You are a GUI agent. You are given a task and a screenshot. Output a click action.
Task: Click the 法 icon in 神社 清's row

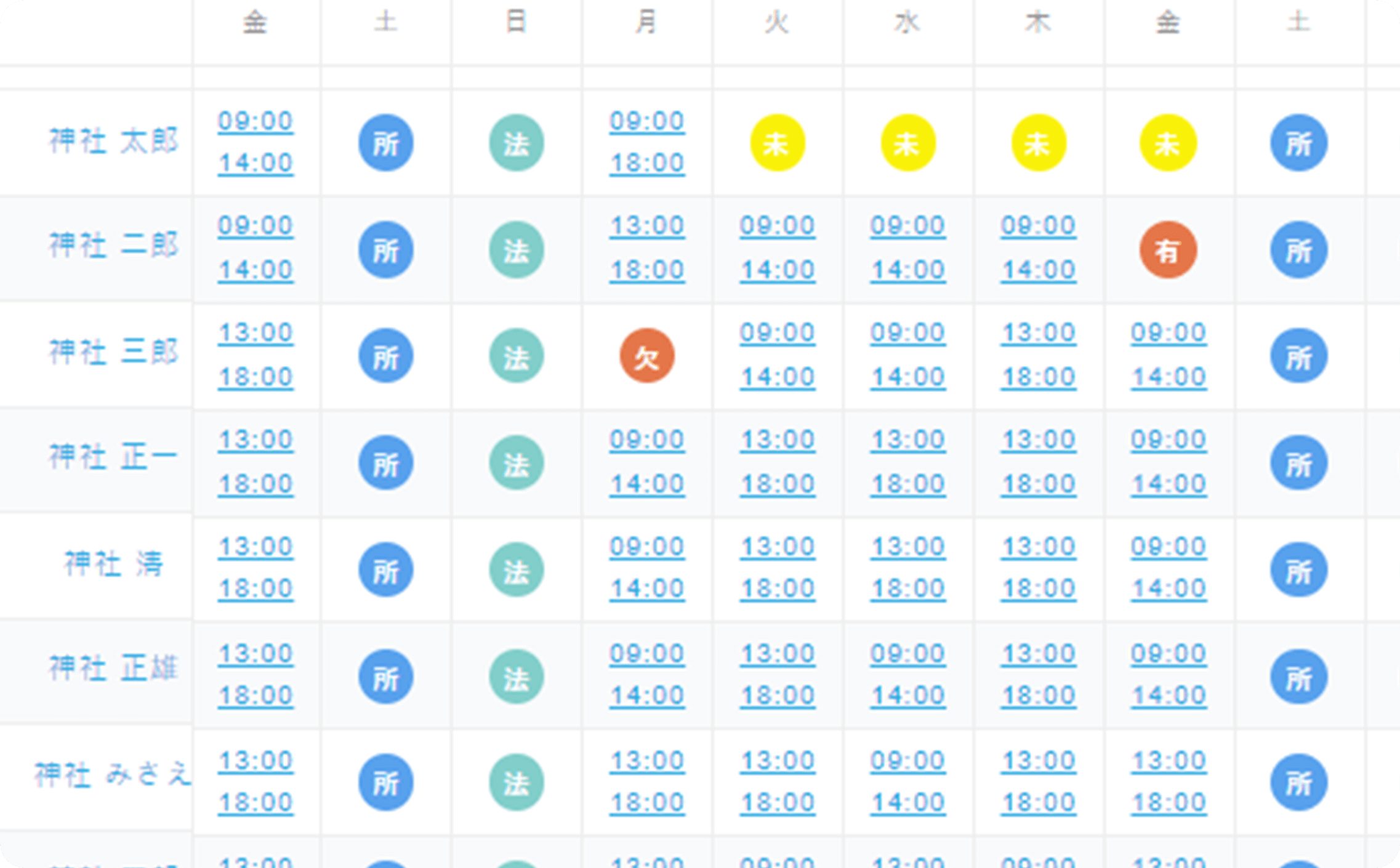pos(516,569)
